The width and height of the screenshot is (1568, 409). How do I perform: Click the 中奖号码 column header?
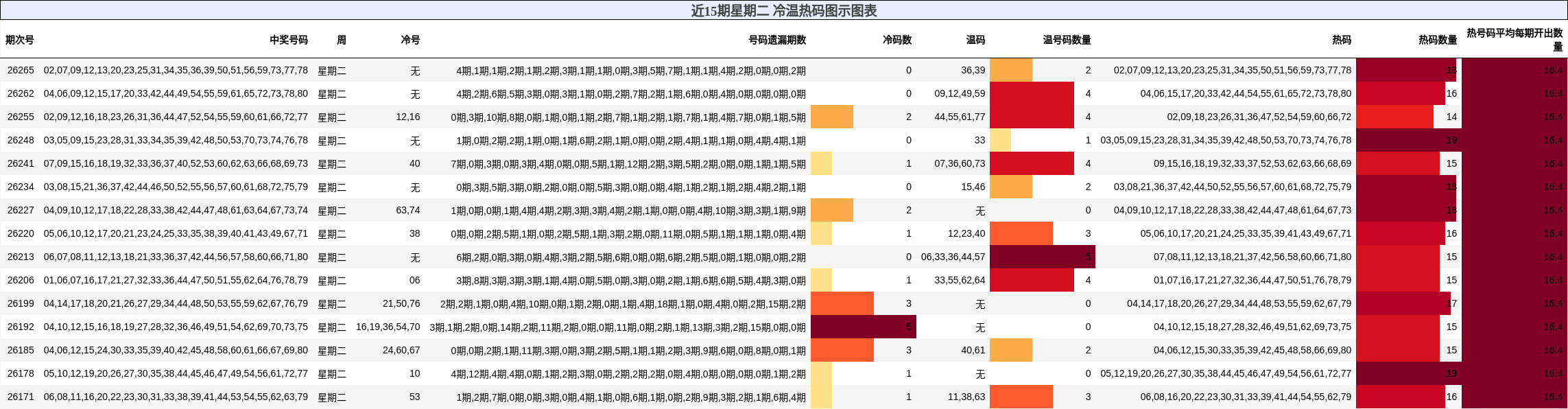point(289,40)
